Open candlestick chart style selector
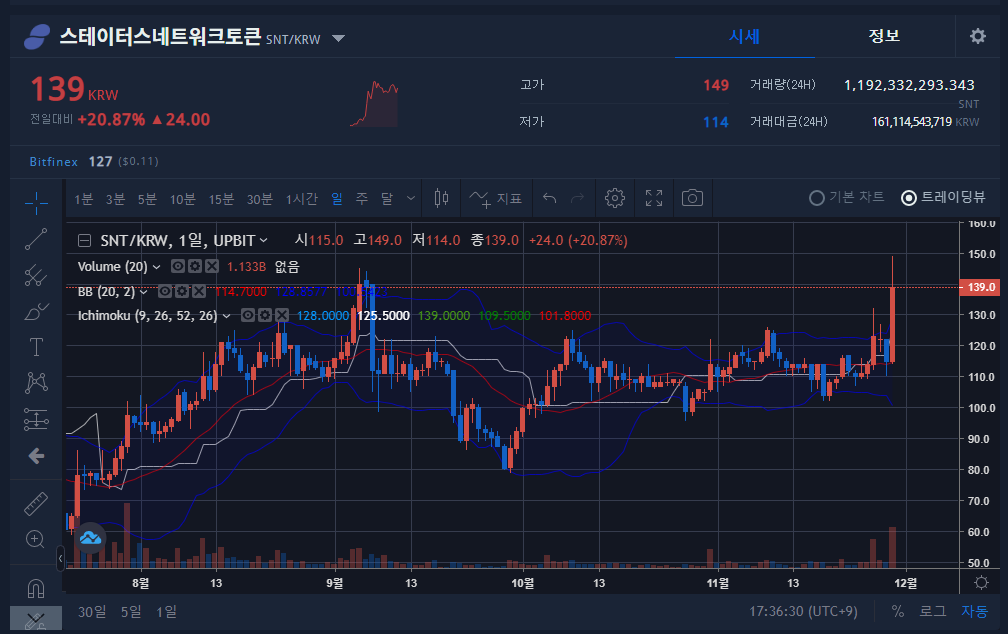Image resolution: width=1008 pixels, height=634 pixels. (441, 198)
